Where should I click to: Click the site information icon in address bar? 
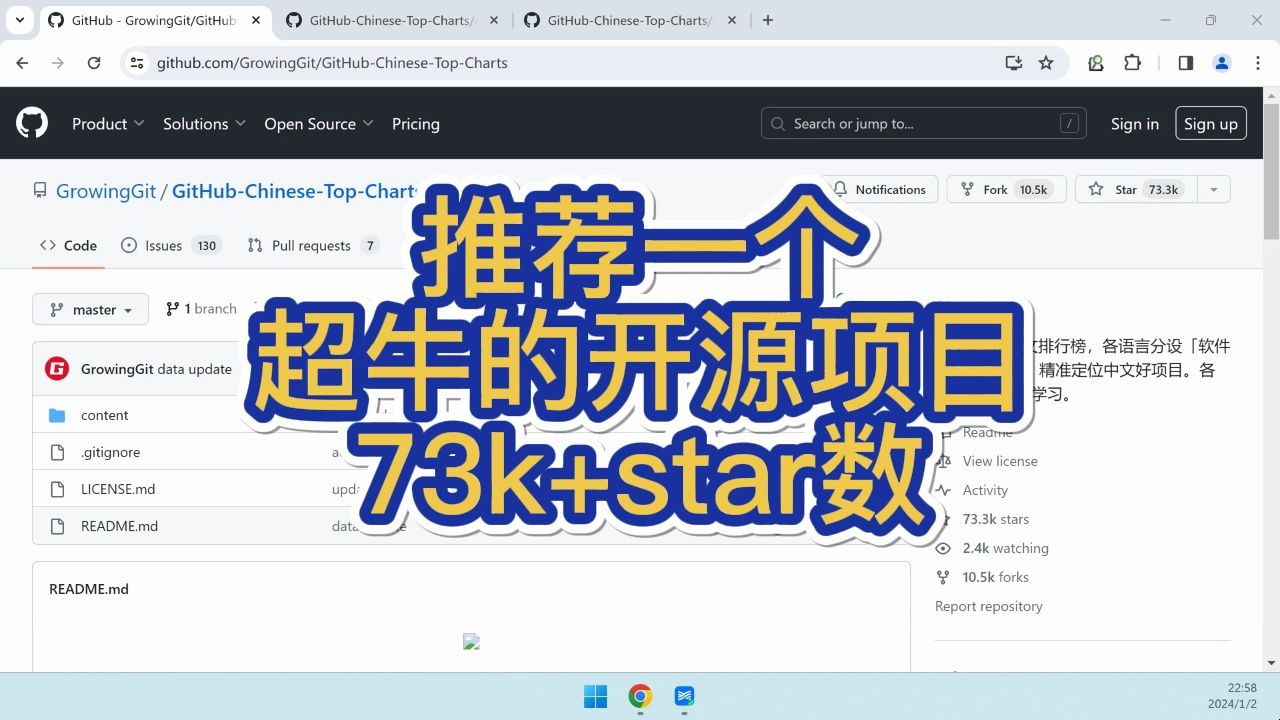[137, 62]
